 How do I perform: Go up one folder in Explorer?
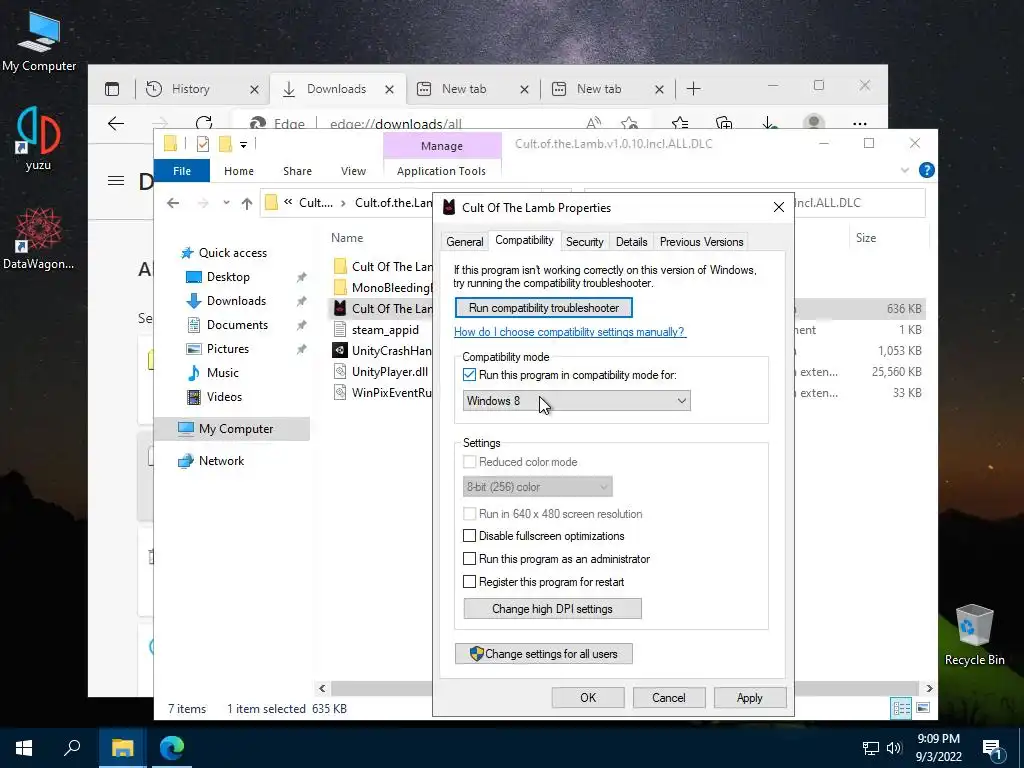[247, 203]
